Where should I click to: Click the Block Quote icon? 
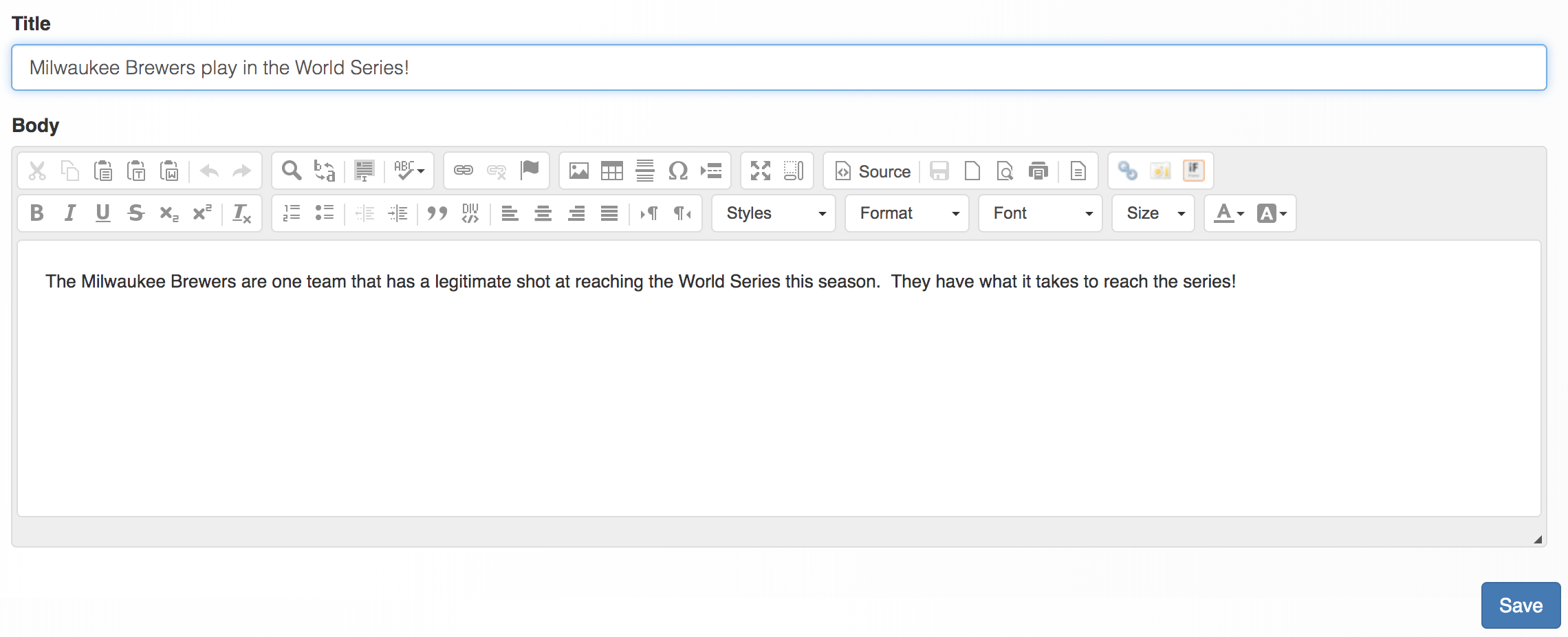pos(437,213)
